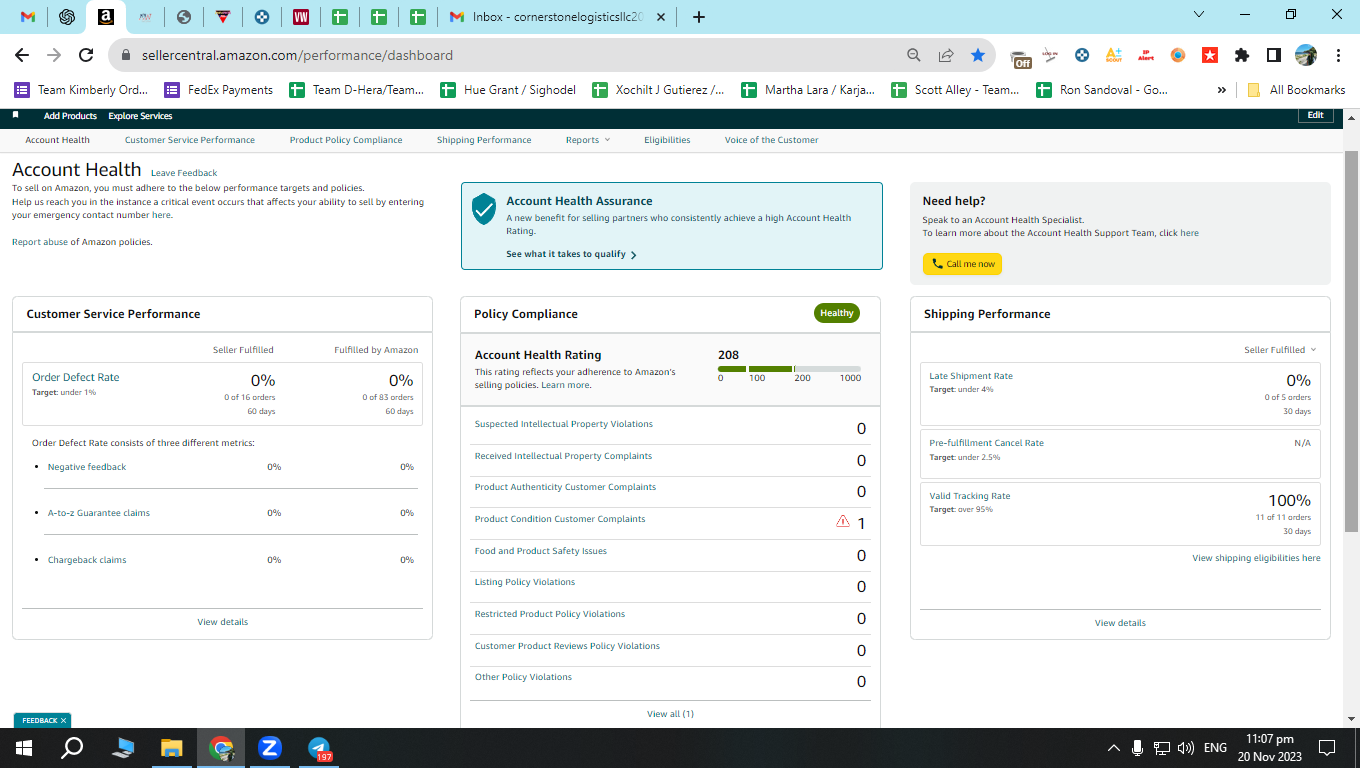Open Product Condition Customer Complaints
This screenshot has width=1360, height=768.
click(560, 519)
